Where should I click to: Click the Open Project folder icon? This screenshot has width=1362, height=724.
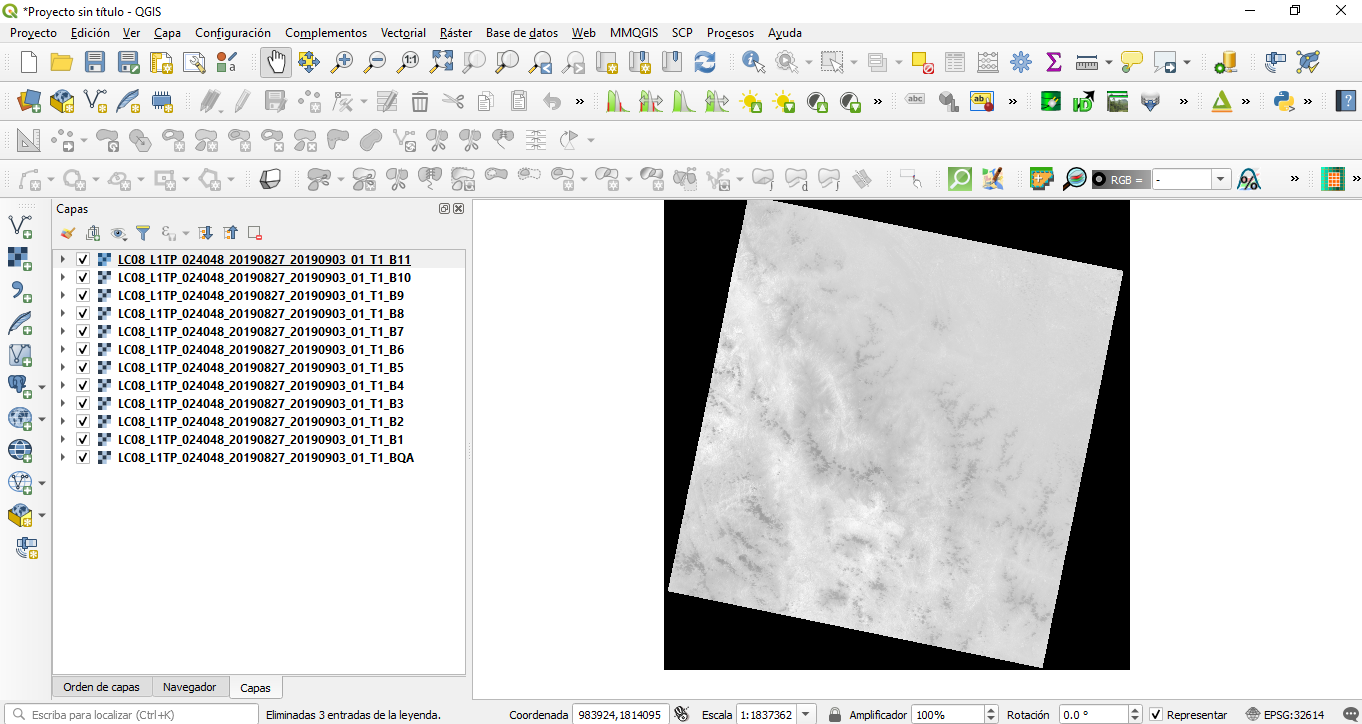(62, 62)
